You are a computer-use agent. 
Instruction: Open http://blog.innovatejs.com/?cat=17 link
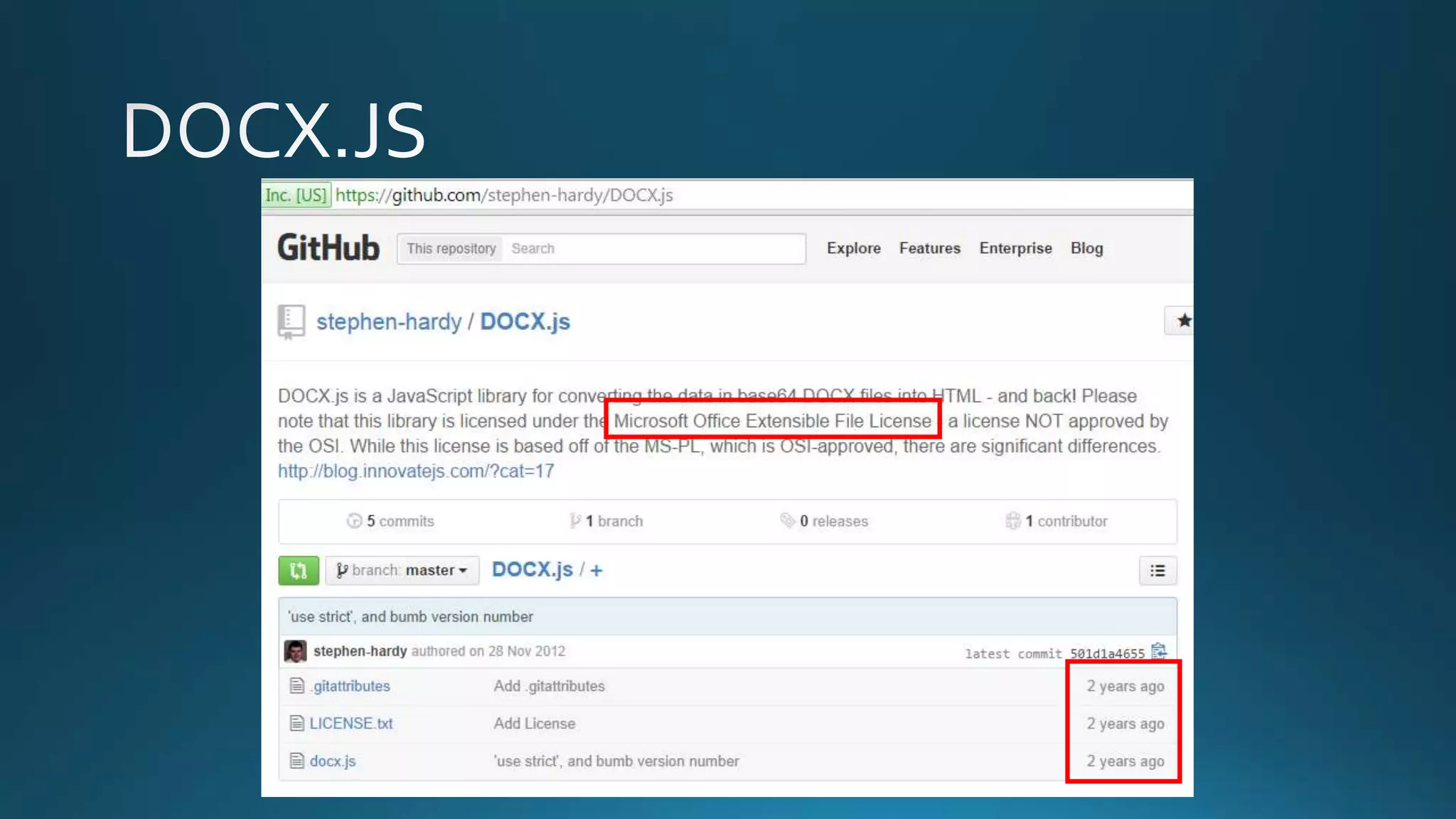416,471
